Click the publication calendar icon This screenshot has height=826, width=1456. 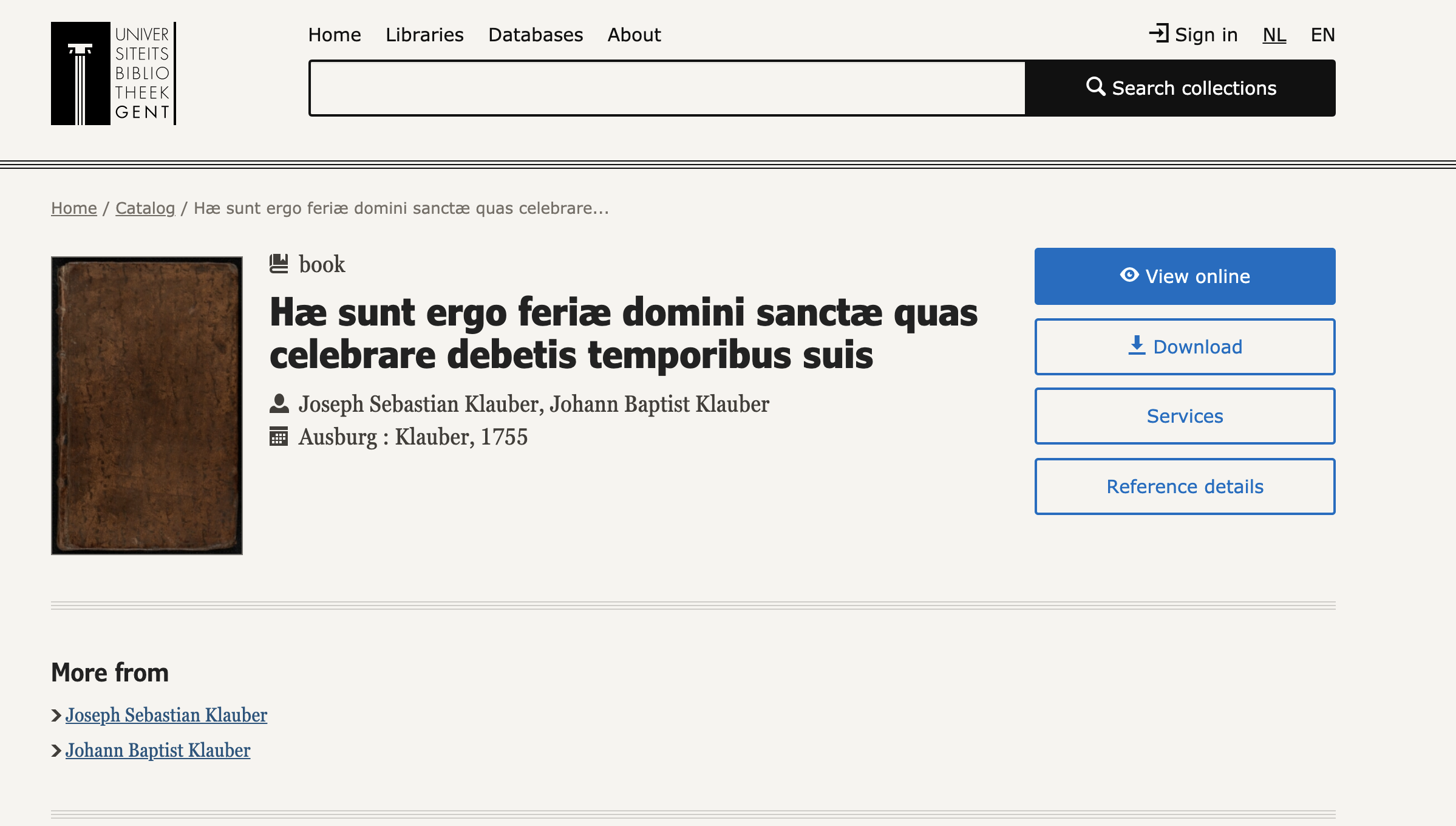coord(279,436)
